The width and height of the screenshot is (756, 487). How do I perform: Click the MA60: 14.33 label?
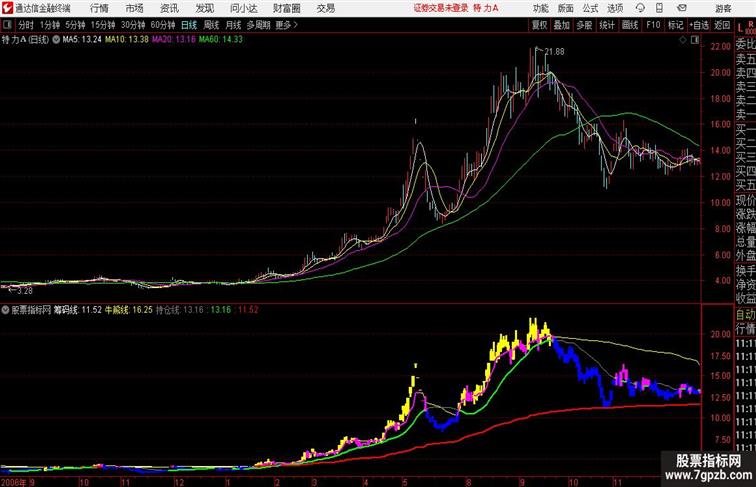point(221,40)
